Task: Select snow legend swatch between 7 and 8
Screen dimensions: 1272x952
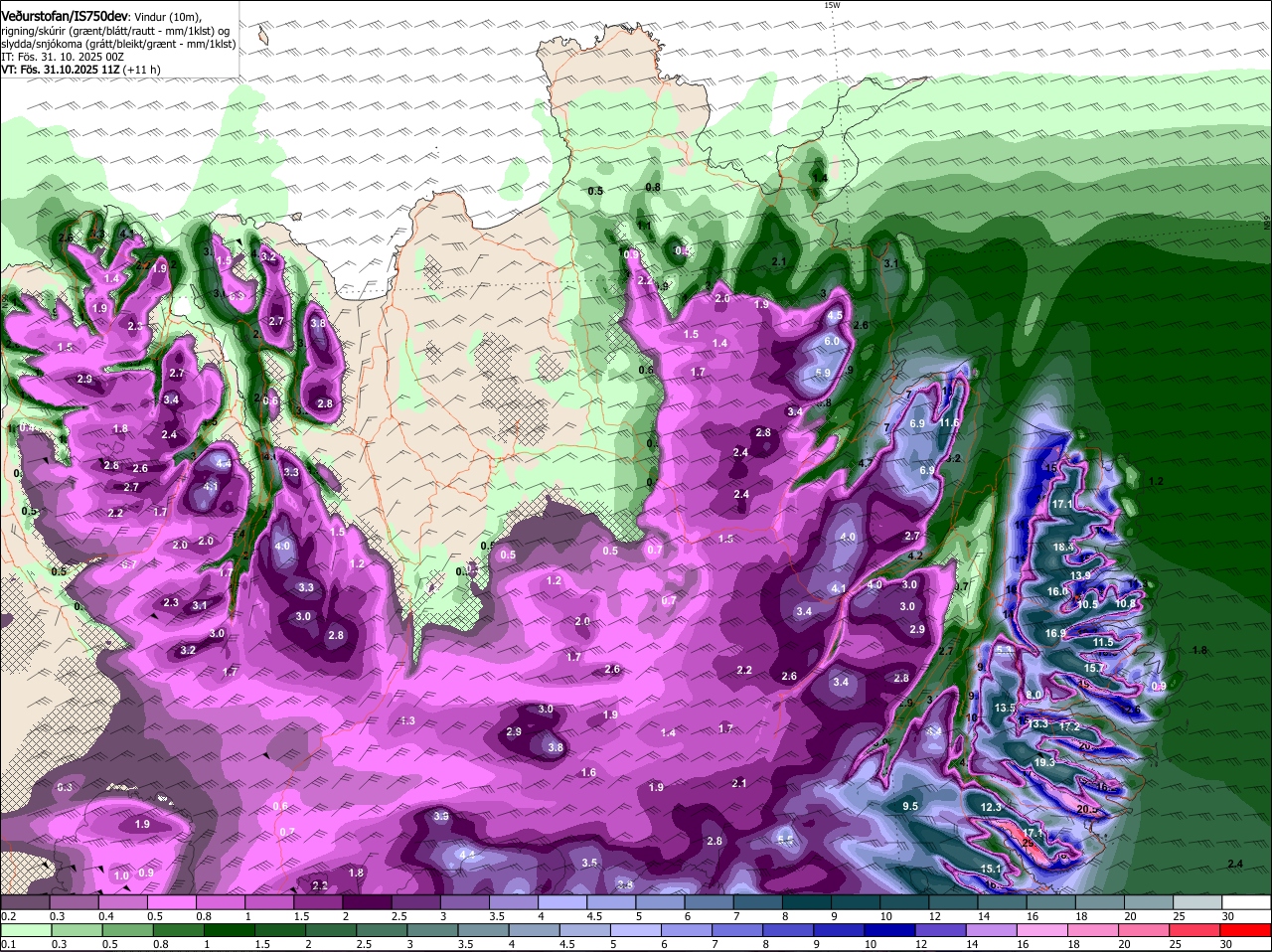Action: click(757, 902)
